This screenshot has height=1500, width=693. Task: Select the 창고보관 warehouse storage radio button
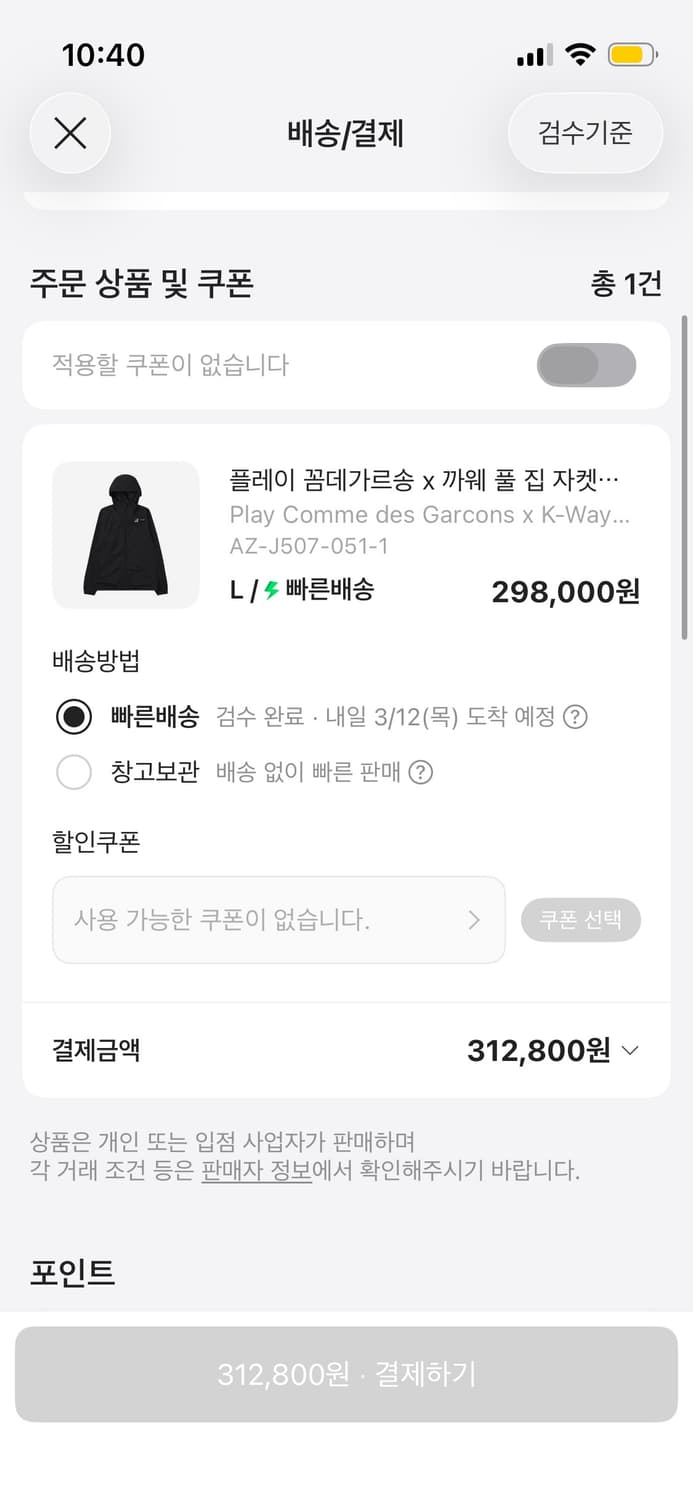74,772
